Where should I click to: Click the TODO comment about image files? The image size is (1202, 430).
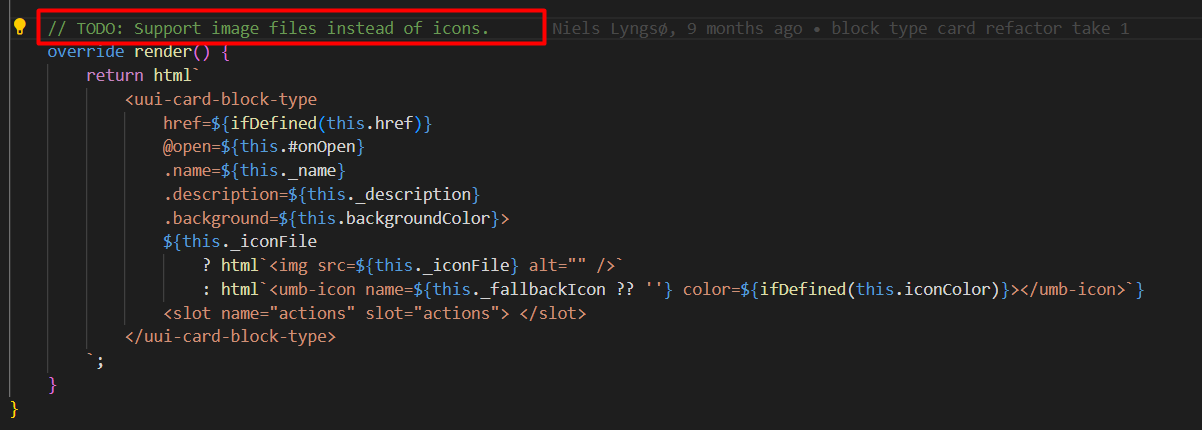click(x=268, y=28)
